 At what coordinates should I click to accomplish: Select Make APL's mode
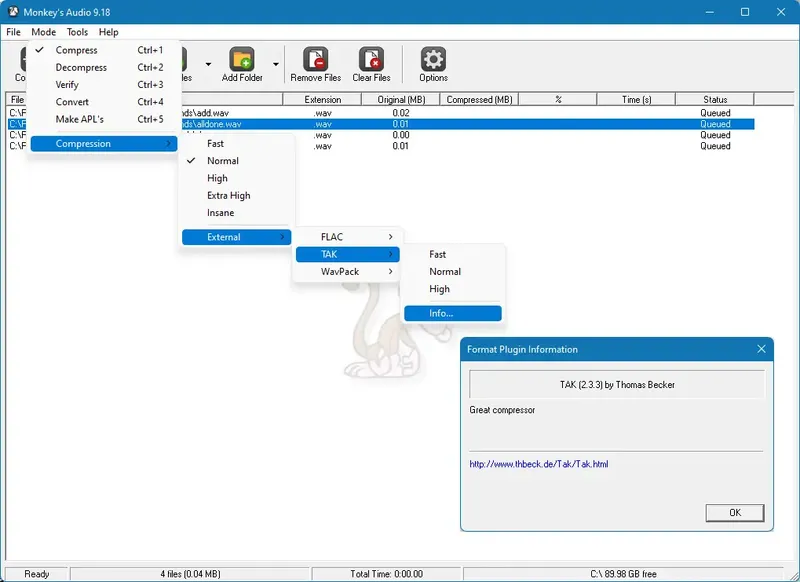pyautogui.click(x=104, y=119)
